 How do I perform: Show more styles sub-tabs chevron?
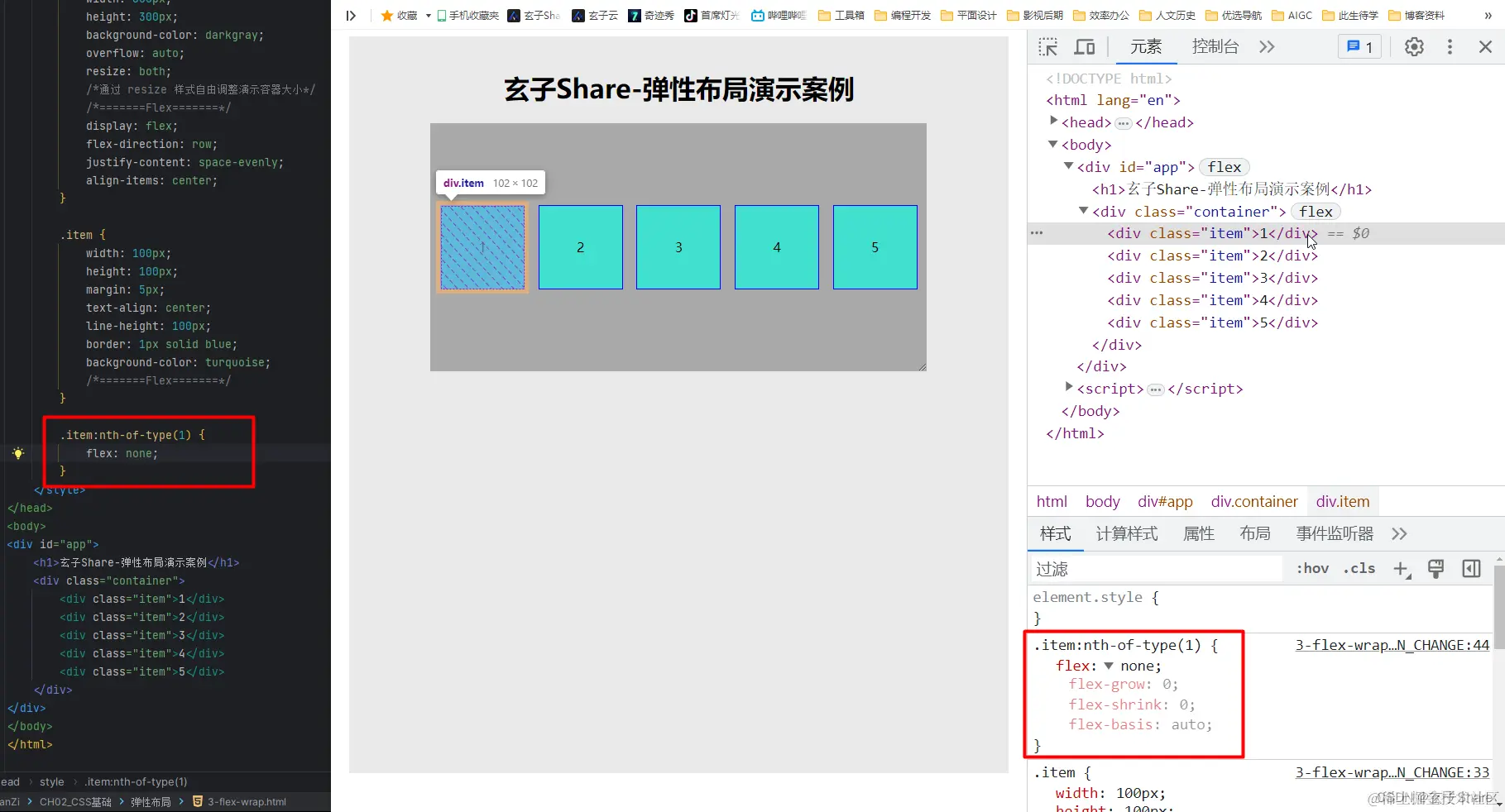tap(1399, 534)
